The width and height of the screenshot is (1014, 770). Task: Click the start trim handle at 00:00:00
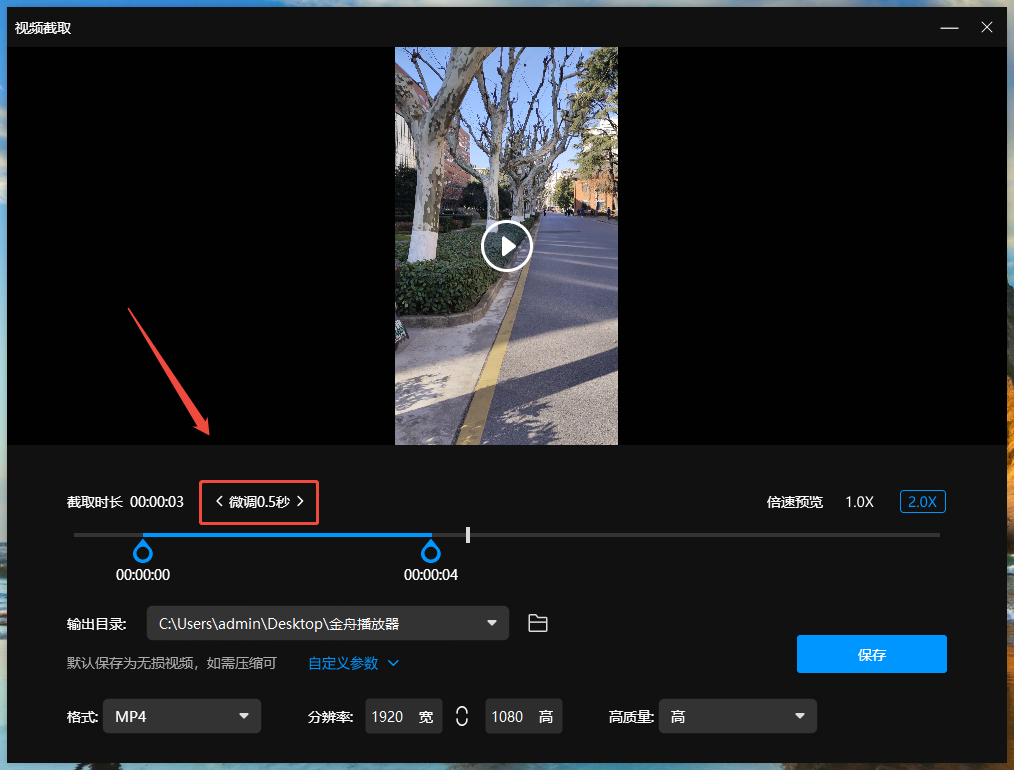142,552
